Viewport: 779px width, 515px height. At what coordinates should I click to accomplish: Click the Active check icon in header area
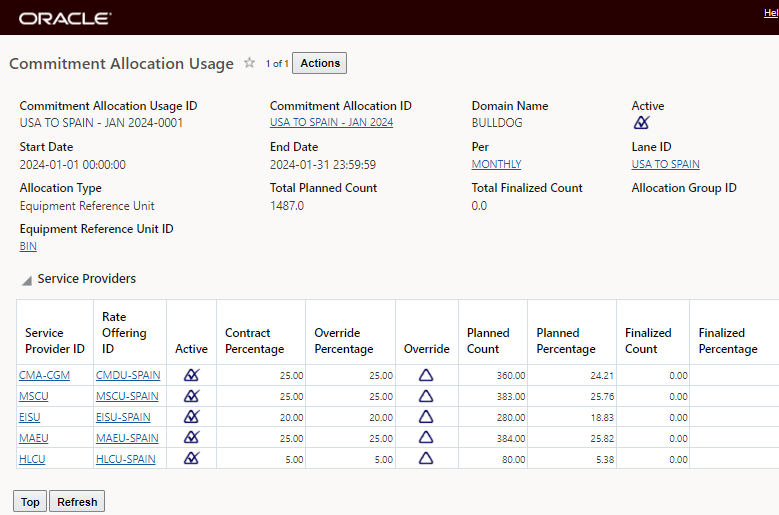click(x=641, y=122)
